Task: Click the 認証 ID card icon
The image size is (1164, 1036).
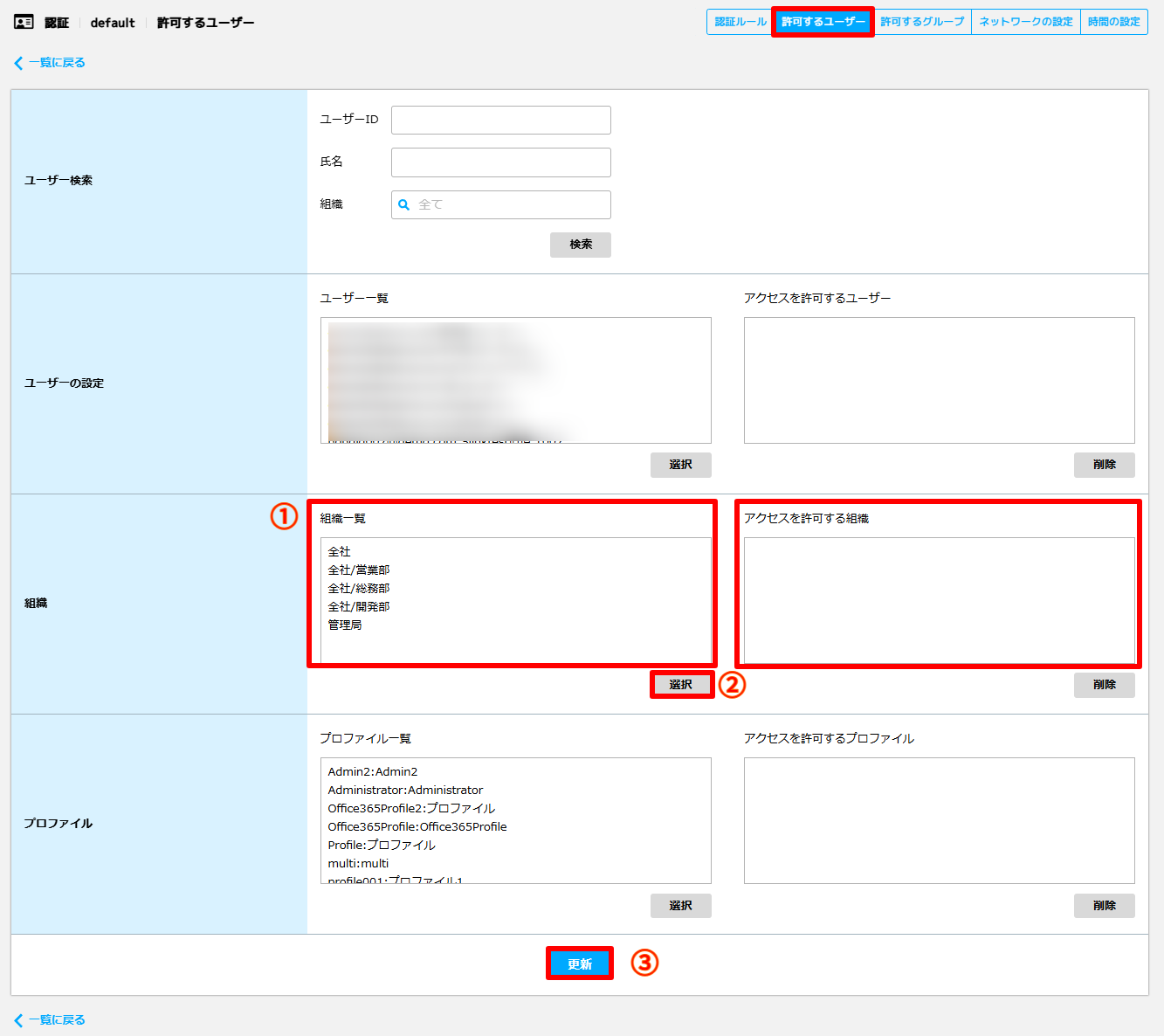Action: [24, 23]
